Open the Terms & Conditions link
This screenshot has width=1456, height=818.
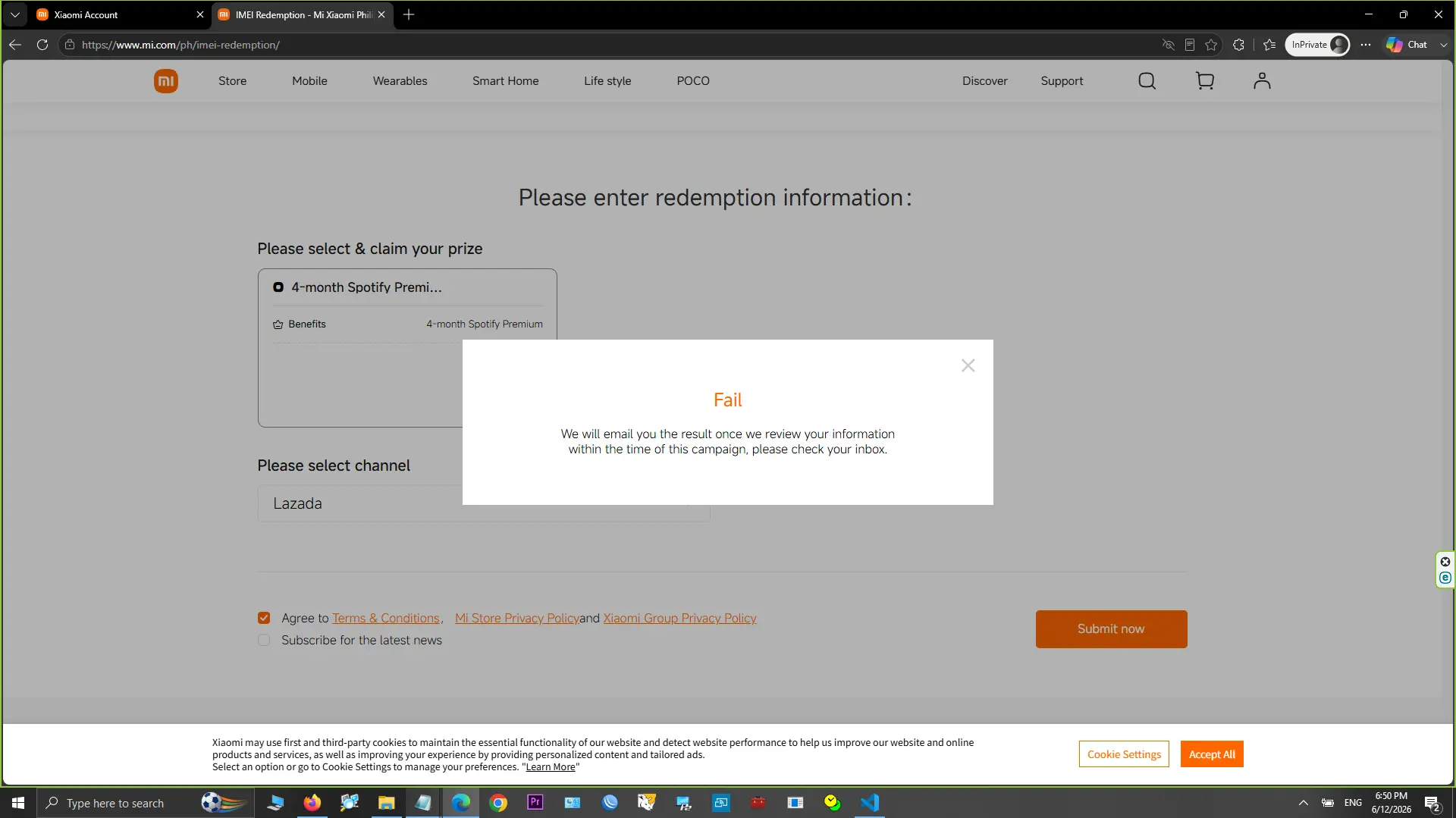[386, 618]
